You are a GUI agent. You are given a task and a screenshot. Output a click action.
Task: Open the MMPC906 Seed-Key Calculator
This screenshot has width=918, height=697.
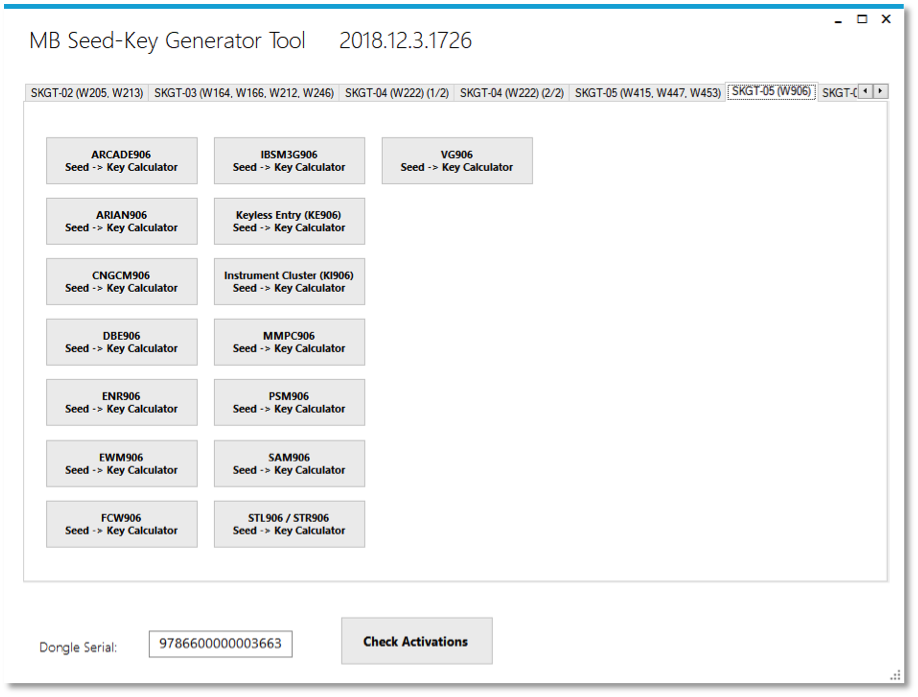[x=289, y=342]
